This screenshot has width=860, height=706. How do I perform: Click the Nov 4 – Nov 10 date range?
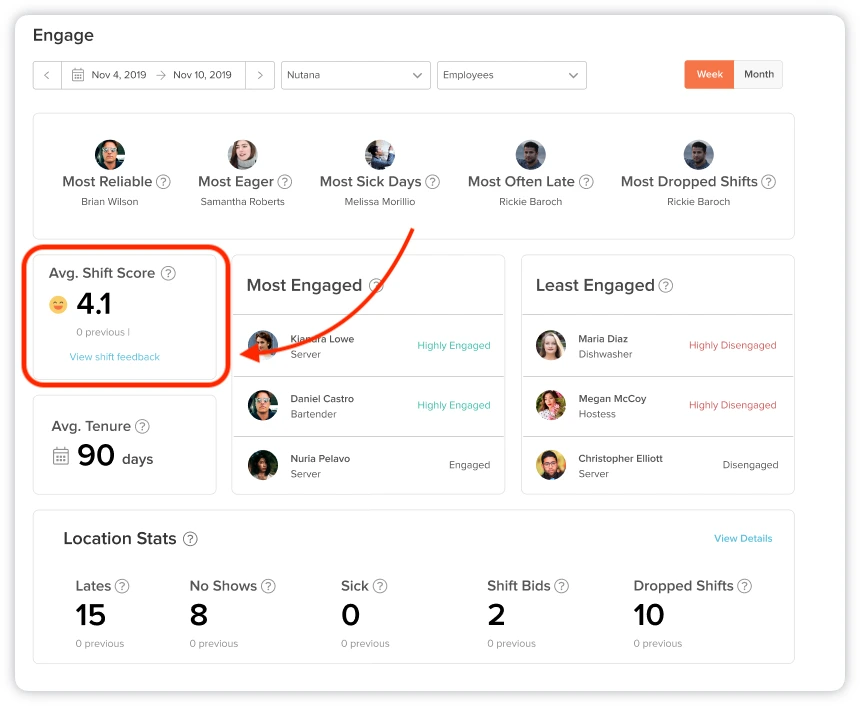(161, 75)
